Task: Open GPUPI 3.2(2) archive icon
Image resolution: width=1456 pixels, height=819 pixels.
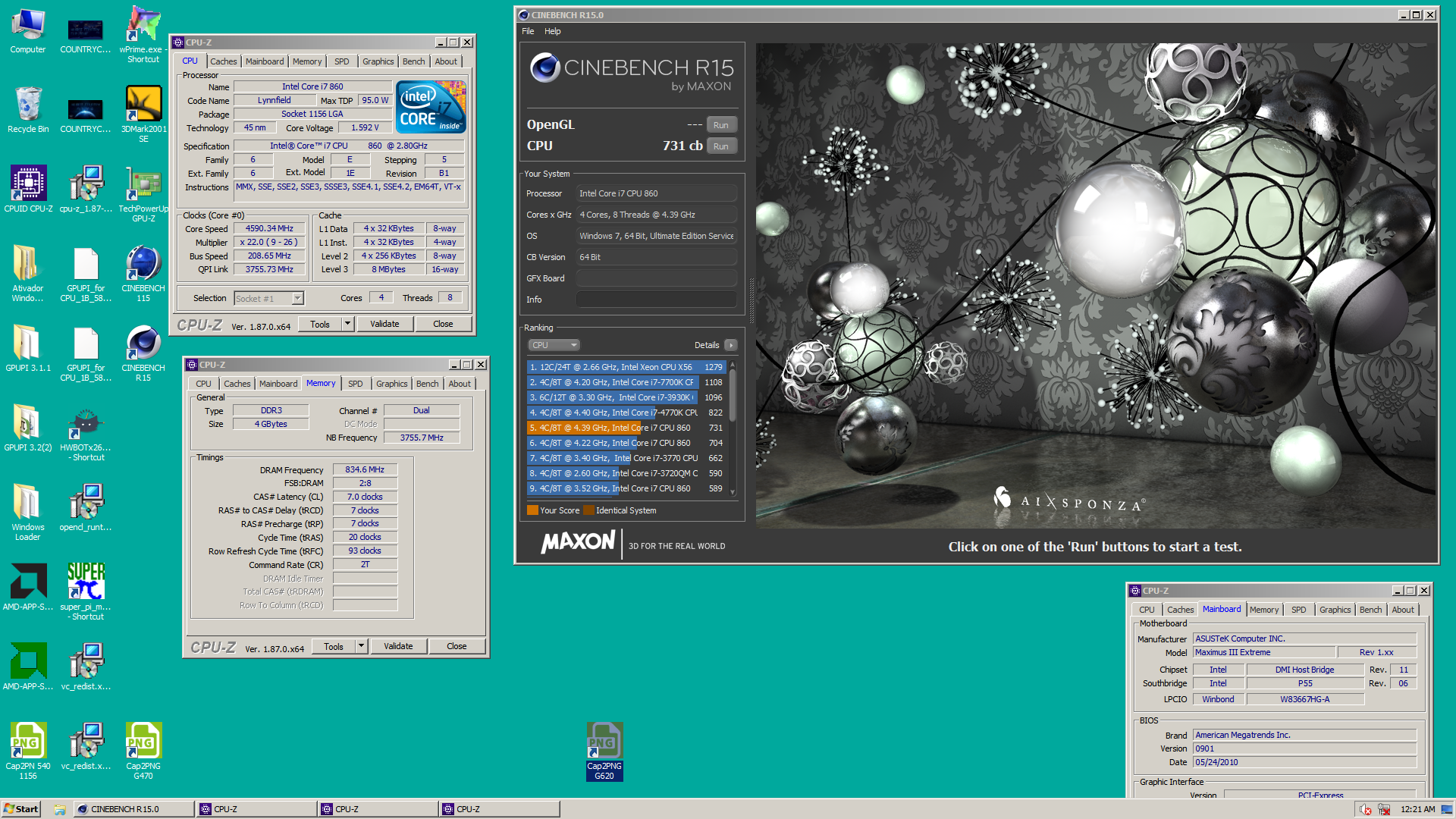Action: (28, 428)
